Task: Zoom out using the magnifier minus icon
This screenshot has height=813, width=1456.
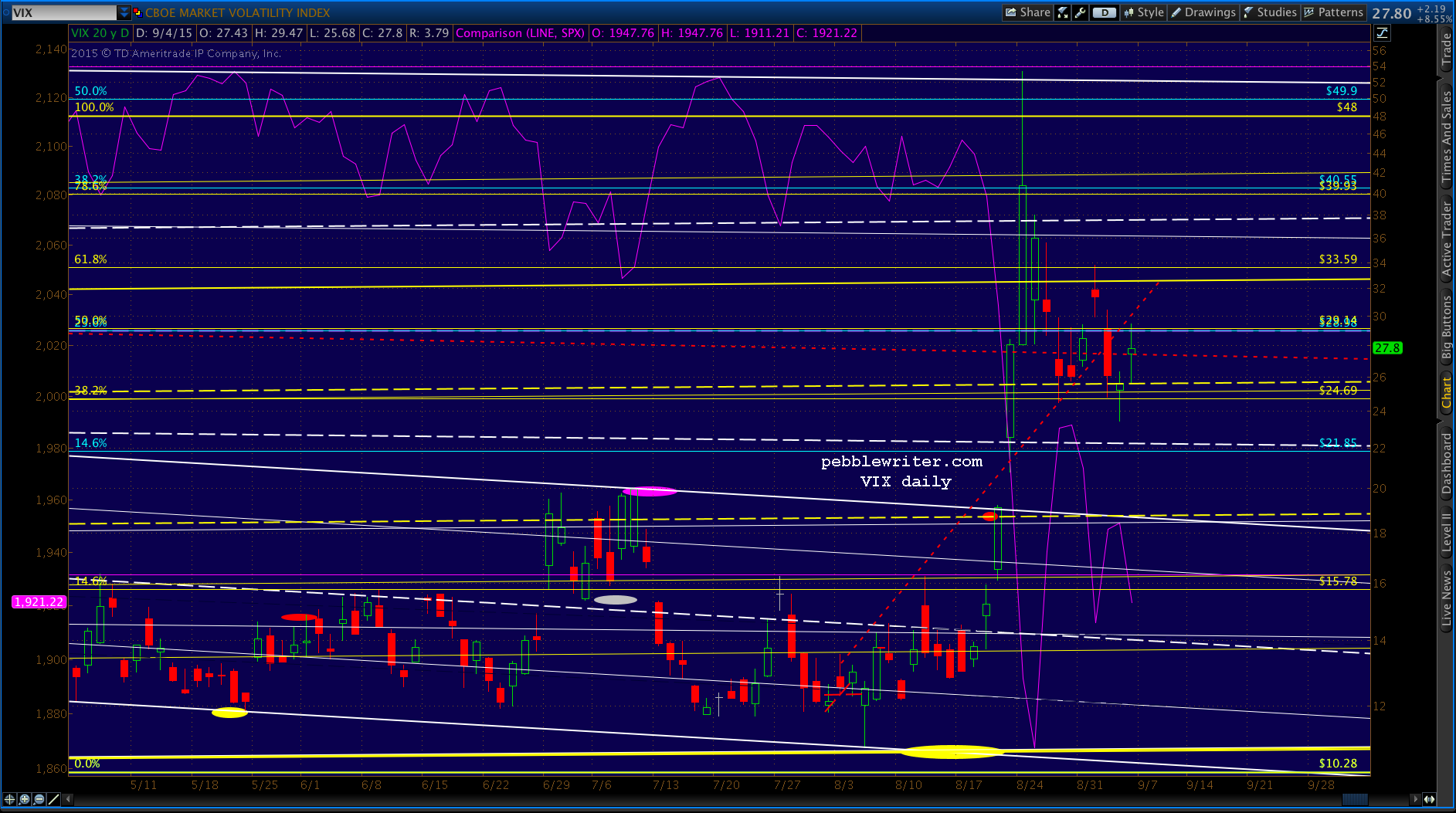Action: click(39, 799)
